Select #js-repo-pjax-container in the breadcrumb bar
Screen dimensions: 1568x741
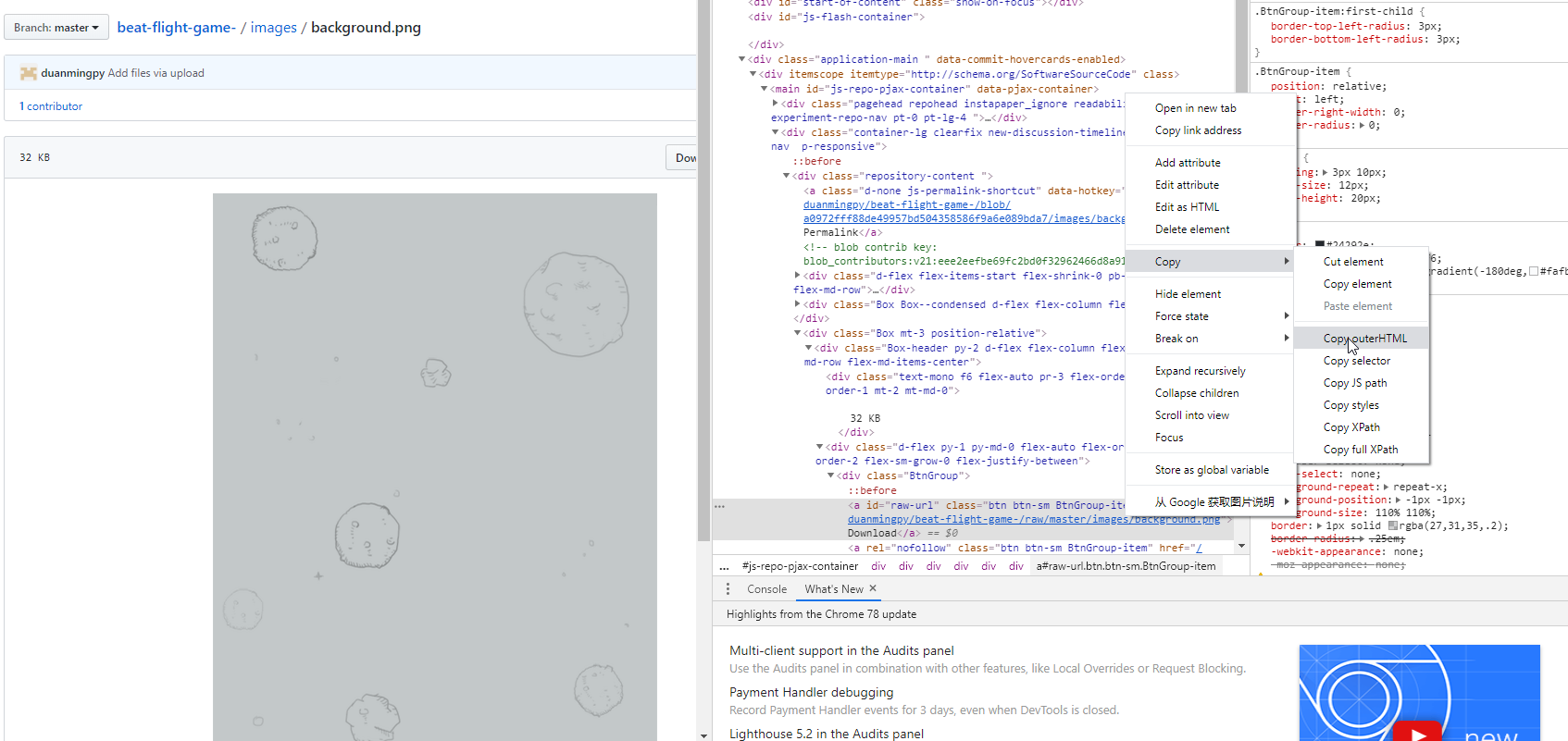[800, 566]
